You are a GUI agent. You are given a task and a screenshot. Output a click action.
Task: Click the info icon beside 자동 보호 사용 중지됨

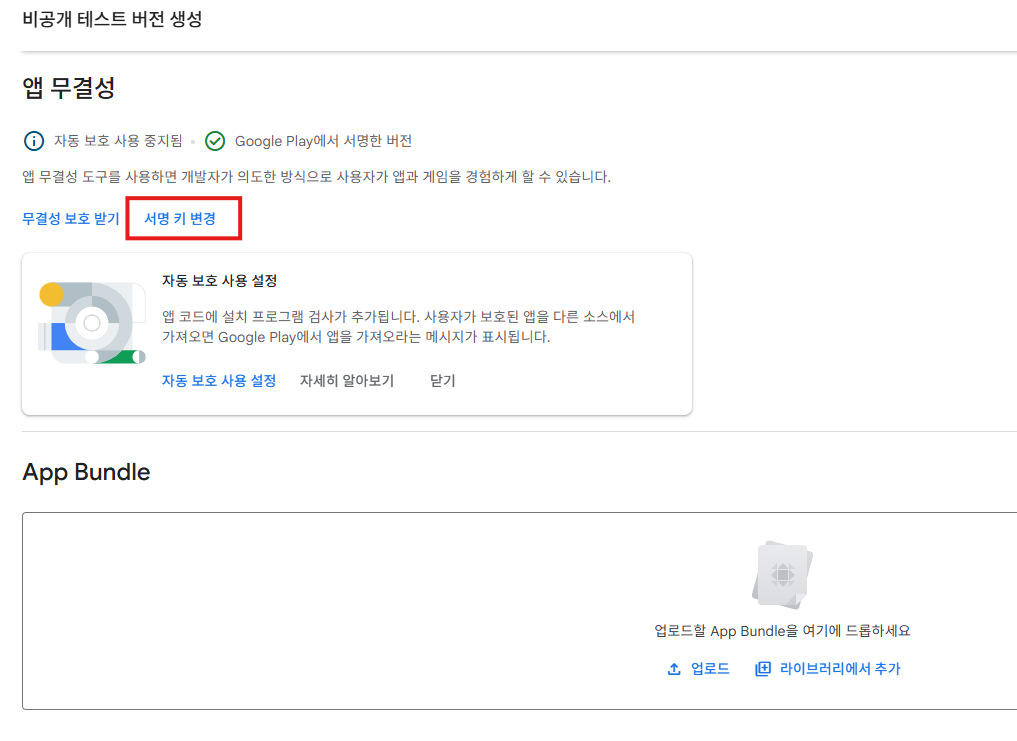(x=34, y=141)
